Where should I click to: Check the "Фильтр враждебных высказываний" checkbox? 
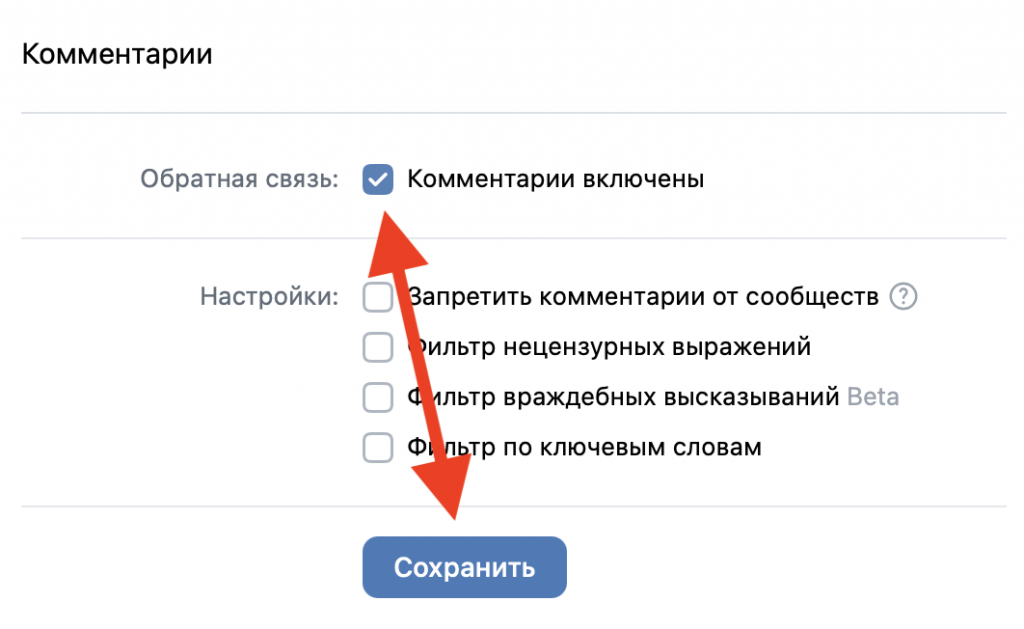(378, 397)
